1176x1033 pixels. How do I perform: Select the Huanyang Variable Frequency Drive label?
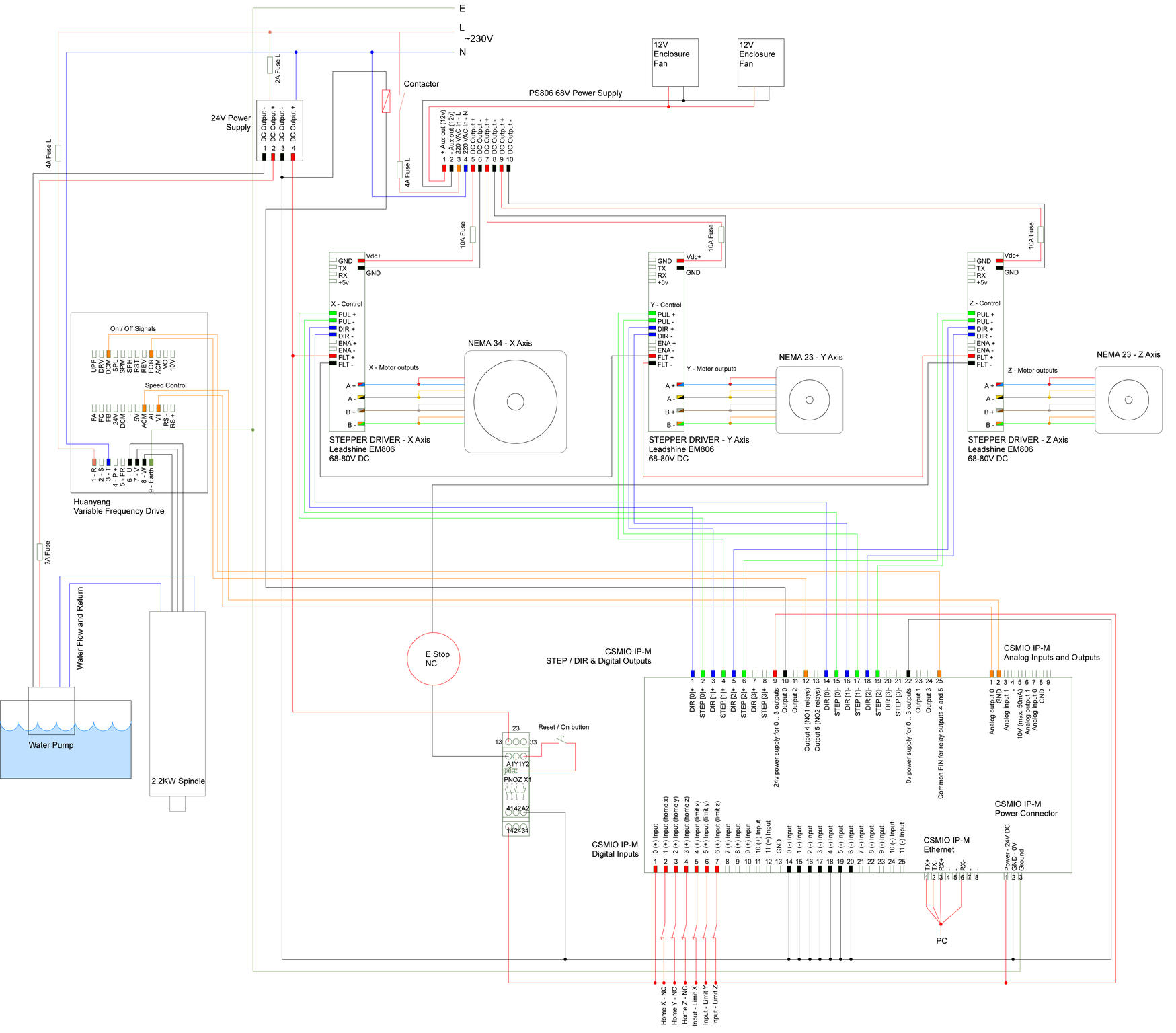tap(118, 506)
